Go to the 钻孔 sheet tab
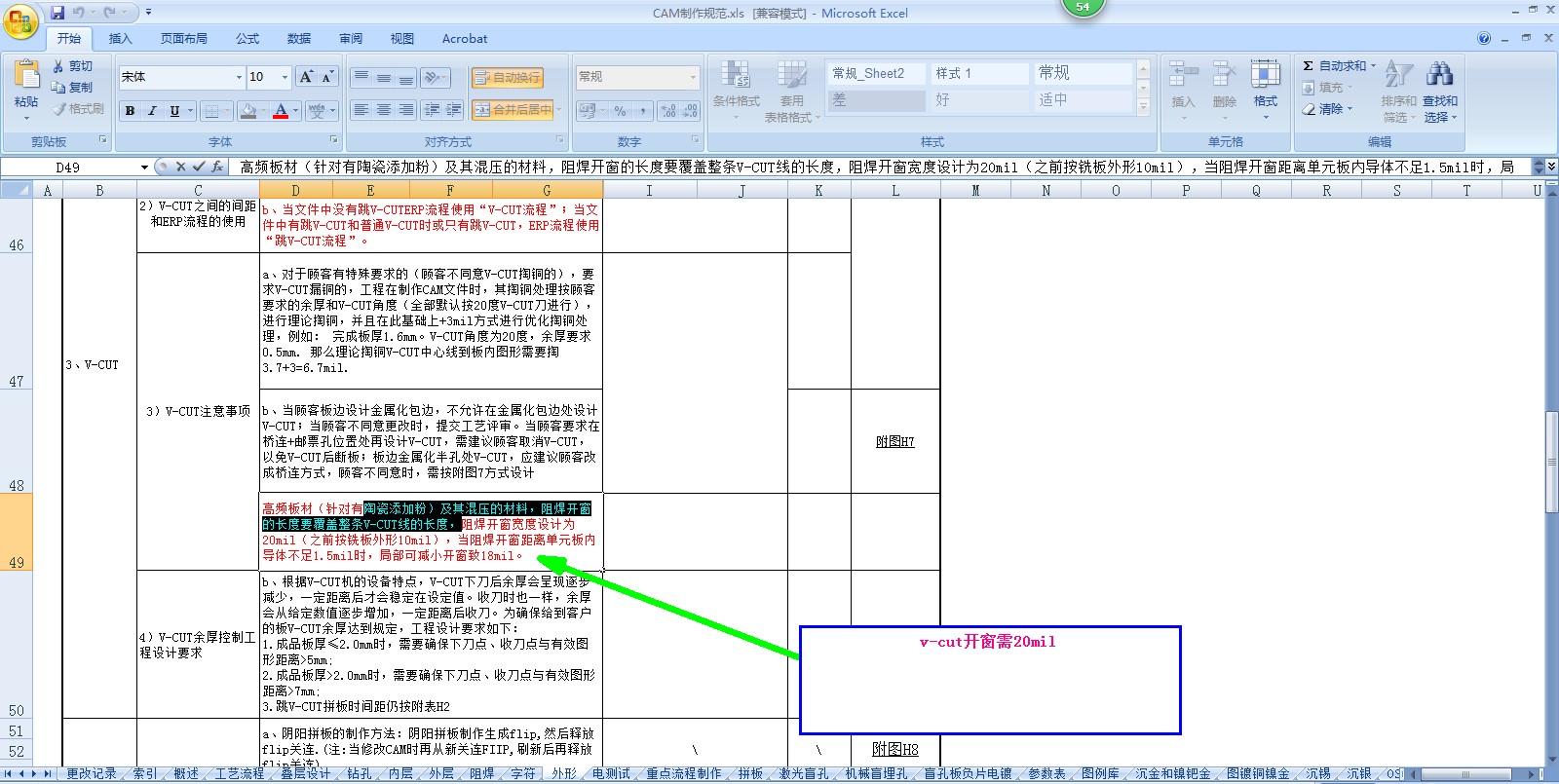Screen dimensions: 1559x784 point(360,773)
